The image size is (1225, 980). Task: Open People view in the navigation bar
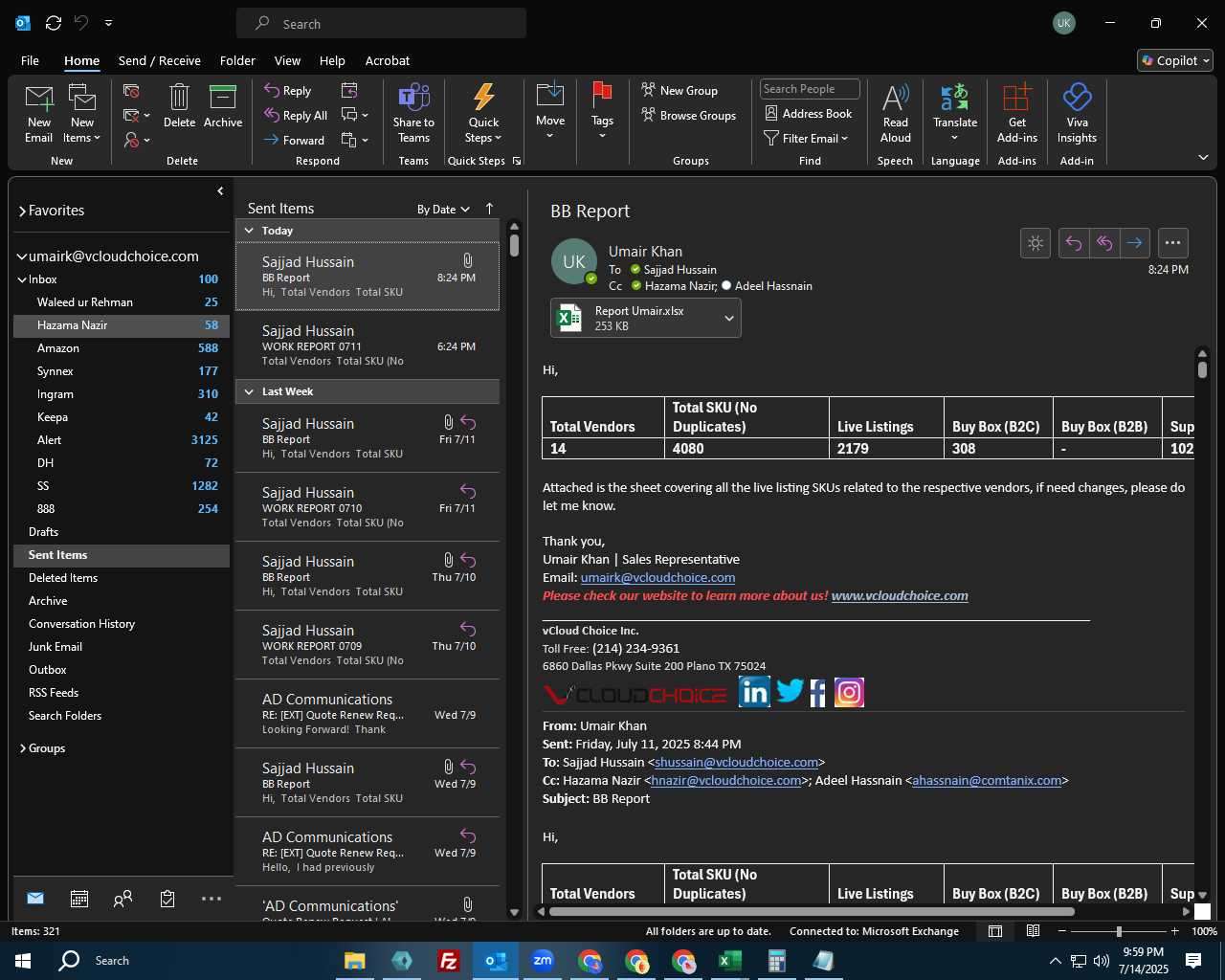122,899
